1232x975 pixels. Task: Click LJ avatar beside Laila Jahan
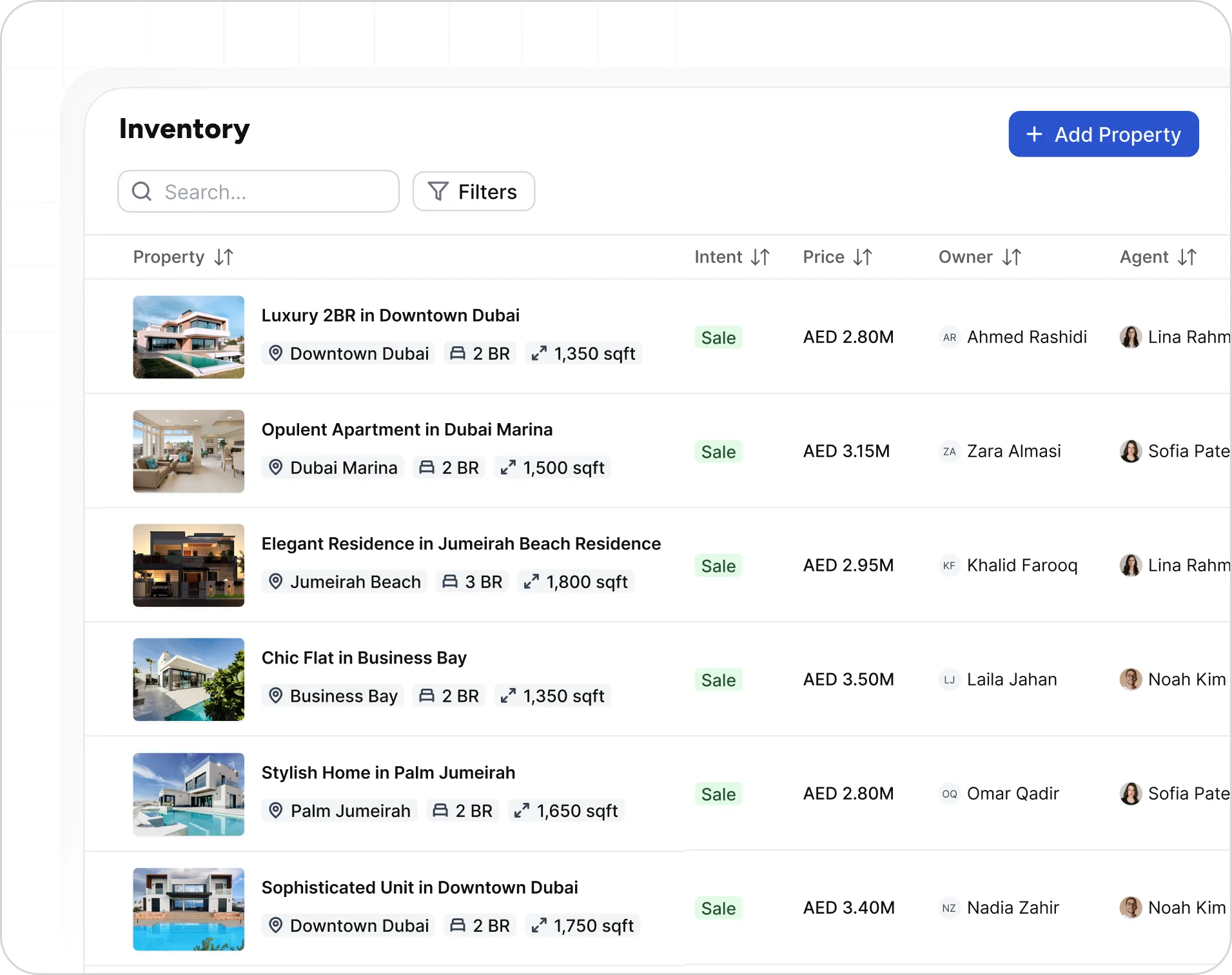pos(950,680)
